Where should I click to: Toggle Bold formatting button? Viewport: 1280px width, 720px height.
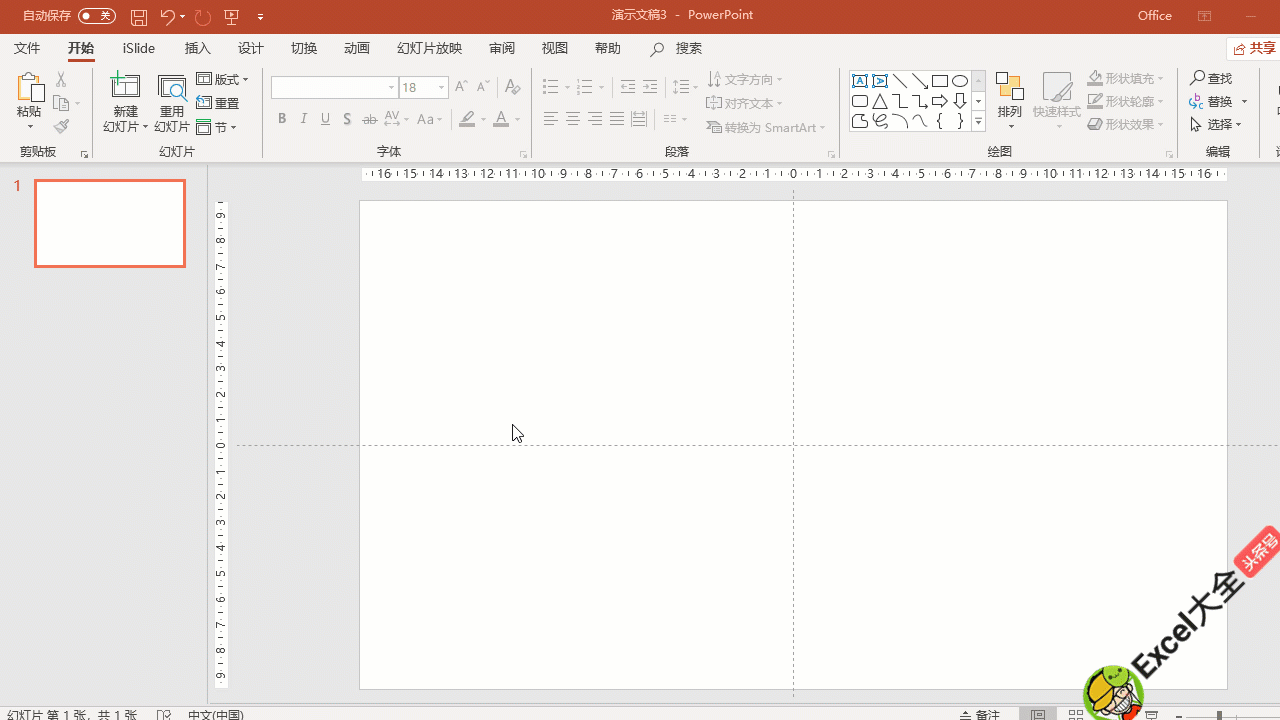click(282, 119)
